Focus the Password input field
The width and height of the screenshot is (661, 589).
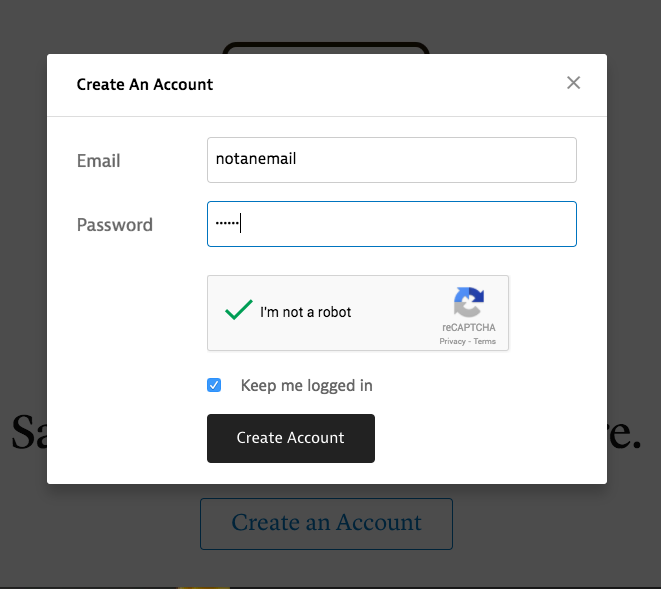pyautogui.click(x=392, y=224)
